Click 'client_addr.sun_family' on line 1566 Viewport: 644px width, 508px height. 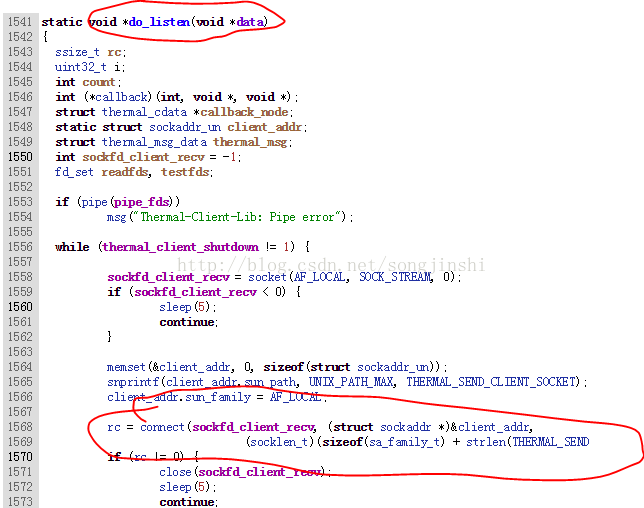click(179, 397)
